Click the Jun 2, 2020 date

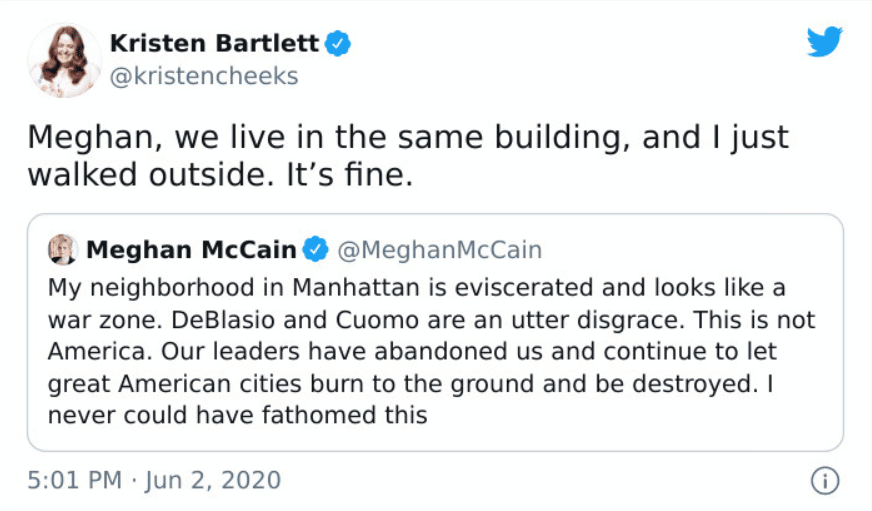coord(213,480)
